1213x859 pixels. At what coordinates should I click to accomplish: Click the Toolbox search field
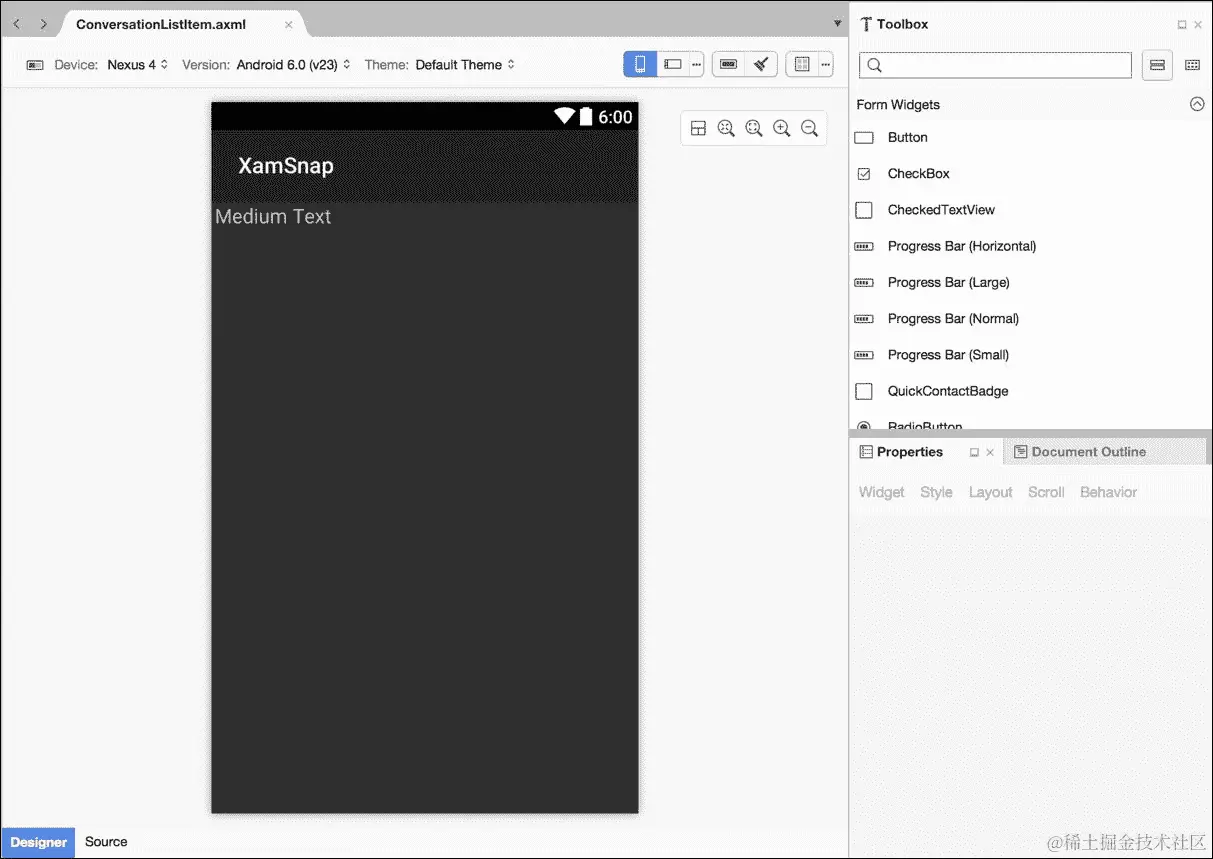click(x=994, y=65)
